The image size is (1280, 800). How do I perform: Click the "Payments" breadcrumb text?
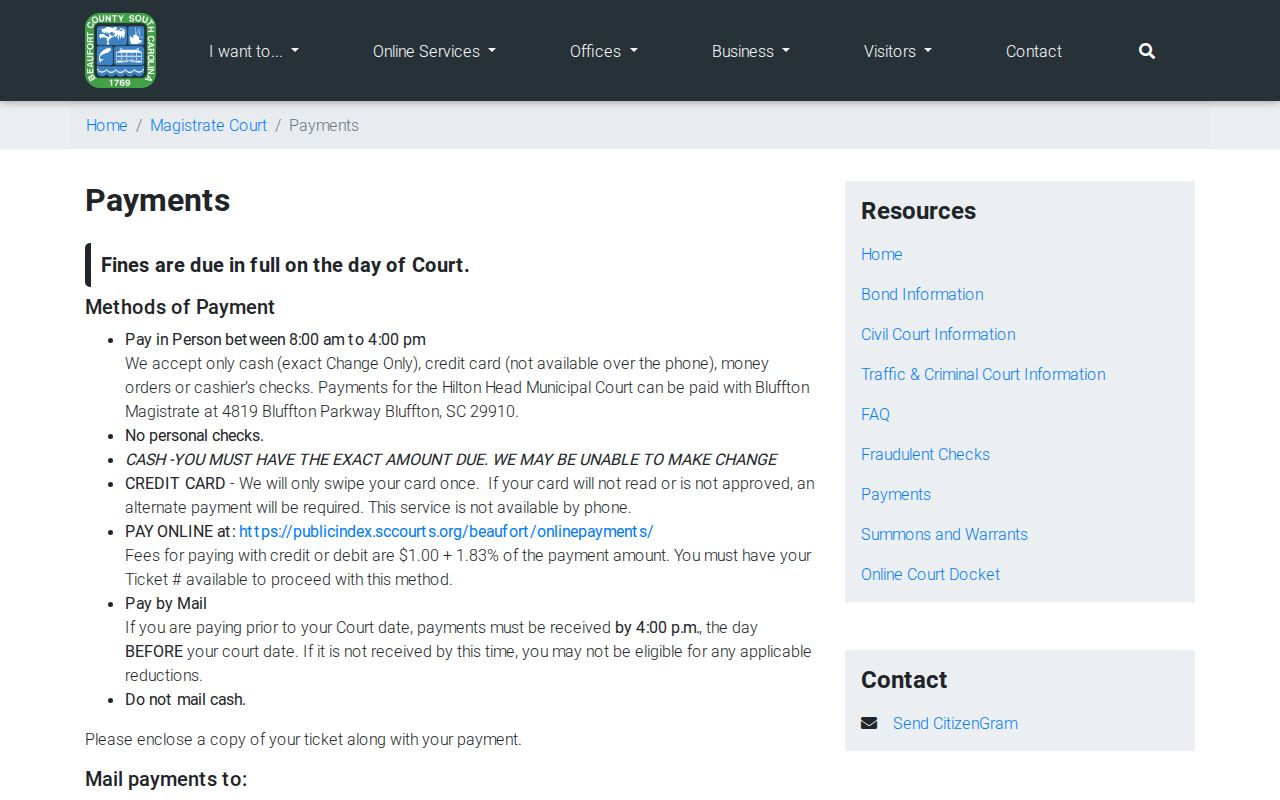pos(324,125)
